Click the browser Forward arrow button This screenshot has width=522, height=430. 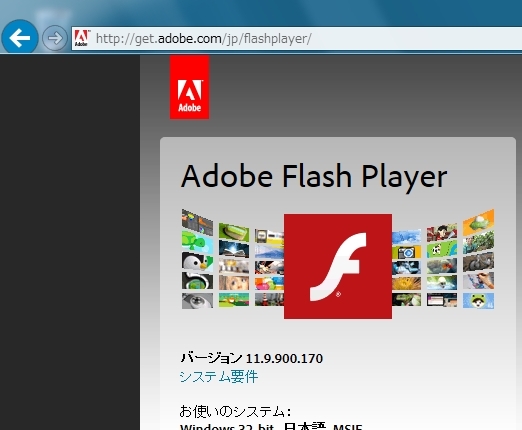55,38
